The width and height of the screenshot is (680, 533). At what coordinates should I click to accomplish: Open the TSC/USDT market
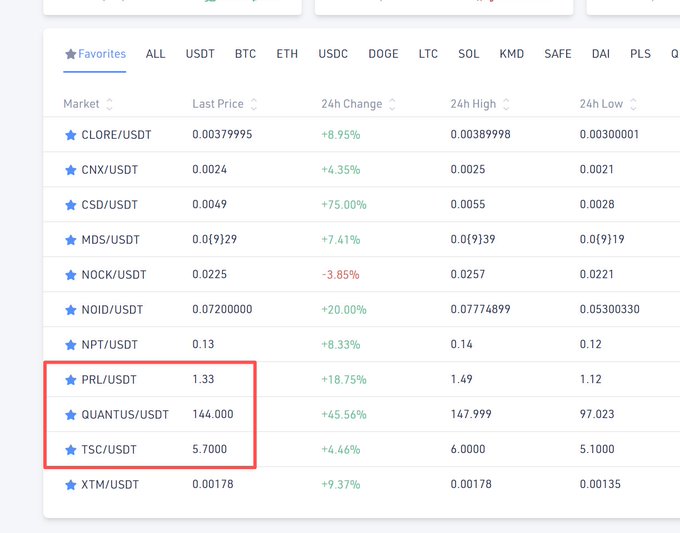109,450
